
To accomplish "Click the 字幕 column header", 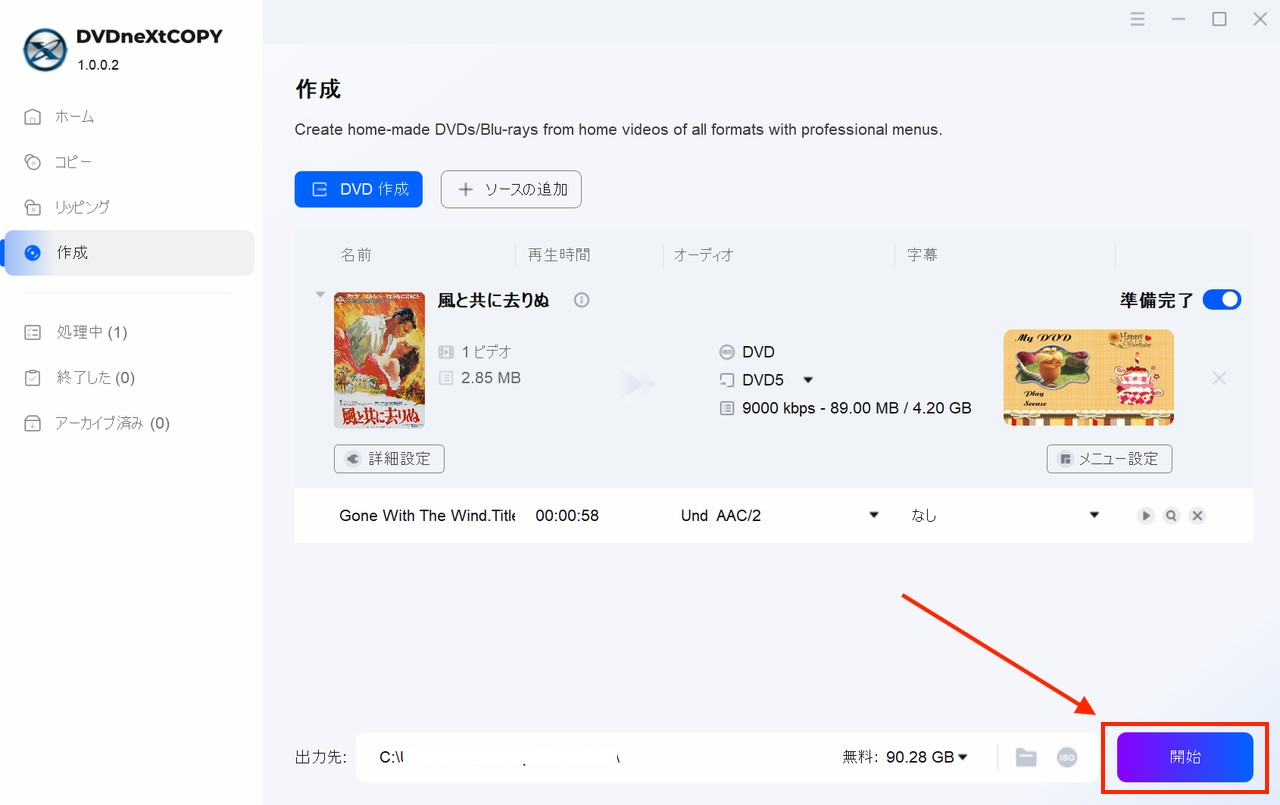I will (922, 255).
